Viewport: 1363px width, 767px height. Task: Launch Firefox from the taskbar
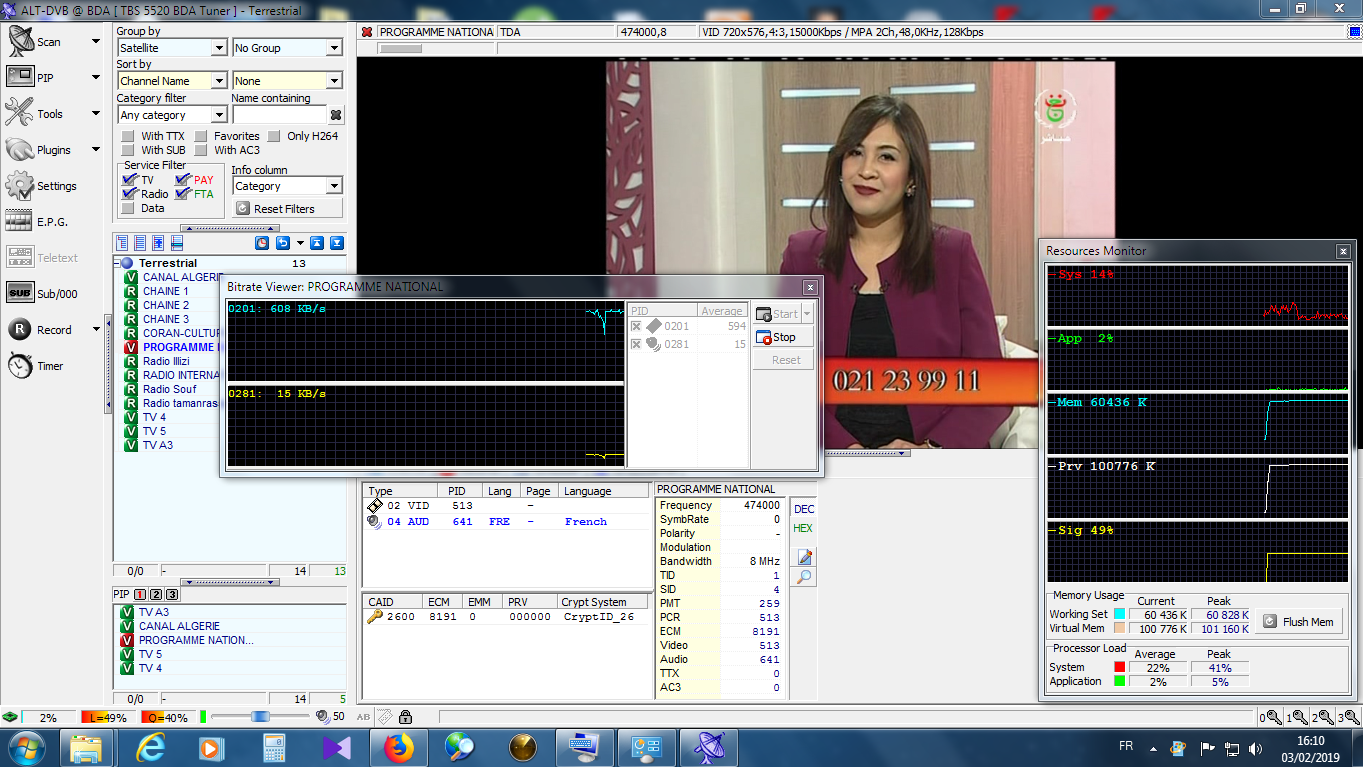tap(398, 747)
